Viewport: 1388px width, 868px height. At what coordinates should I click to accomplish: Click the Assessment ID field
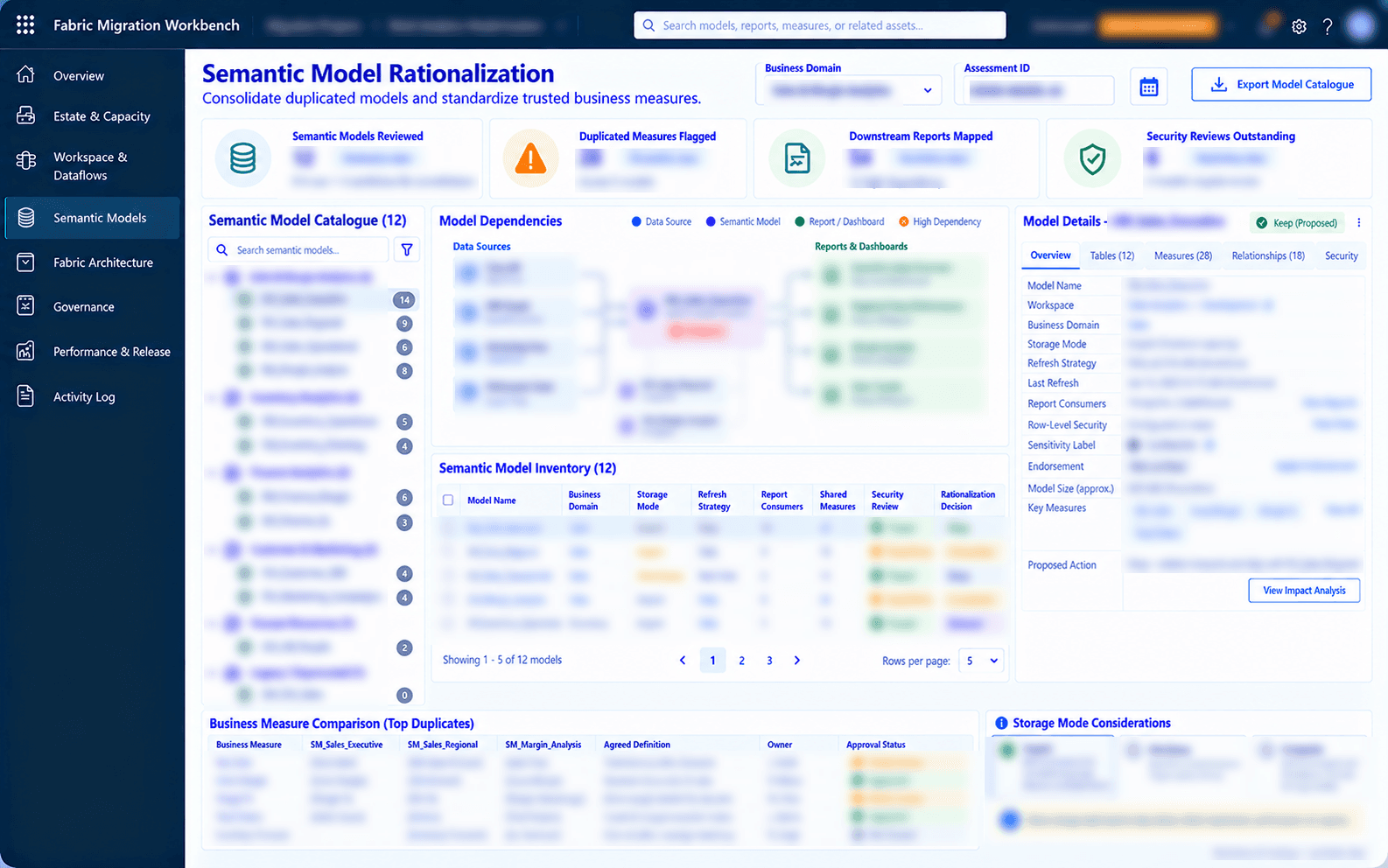click(1039, 90)
